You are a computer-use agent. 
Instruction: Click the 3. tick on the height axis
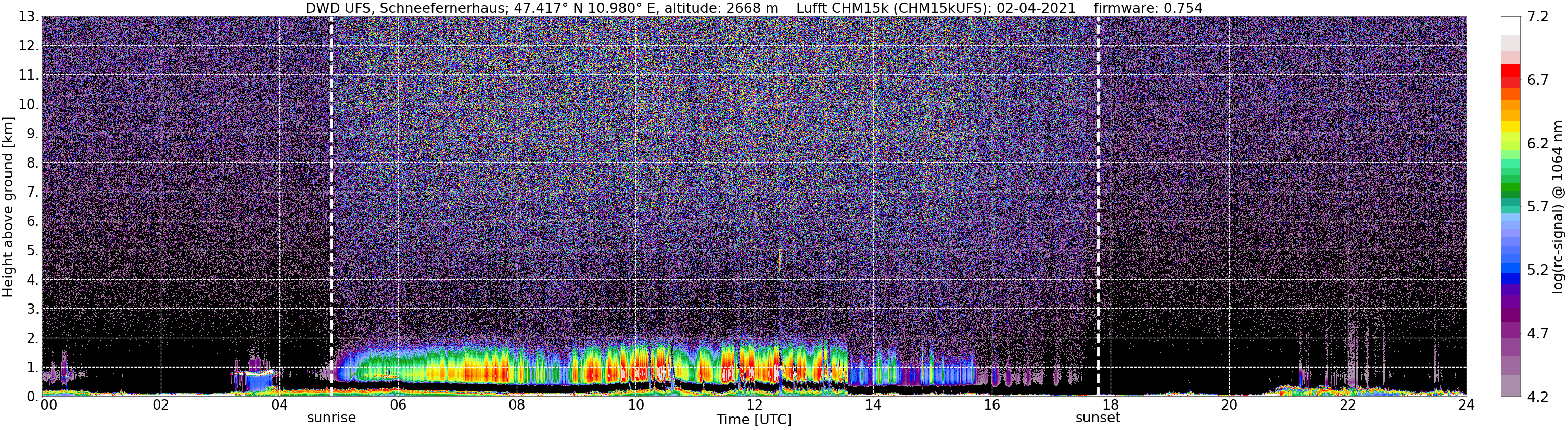point(32,309)
